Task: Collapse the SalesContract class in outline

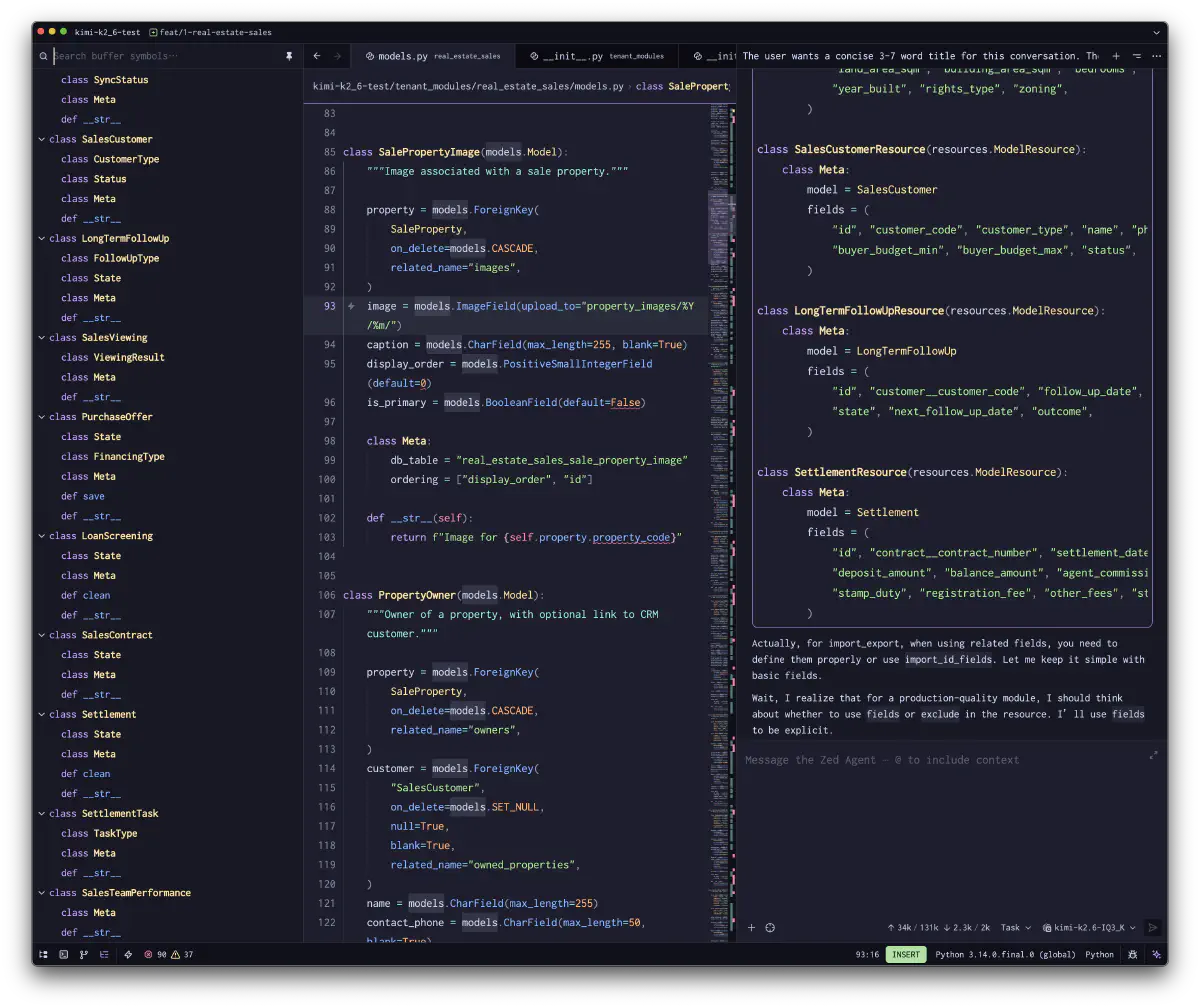Action: (41, 634)
